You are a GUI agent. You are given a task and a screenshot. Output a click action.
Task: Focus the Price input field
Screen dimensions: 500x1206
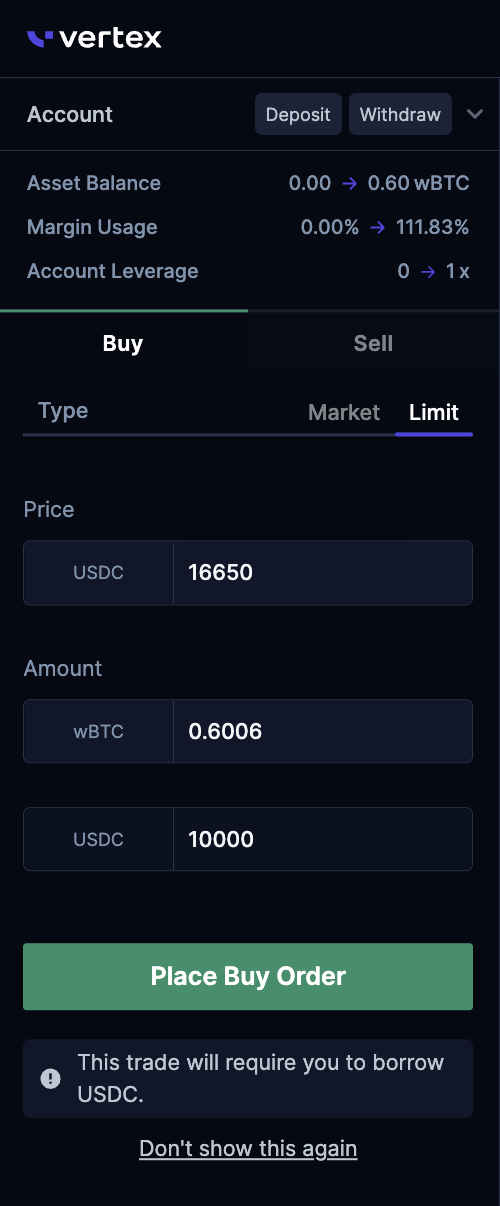pyautogui.click(x=323, y=573)
